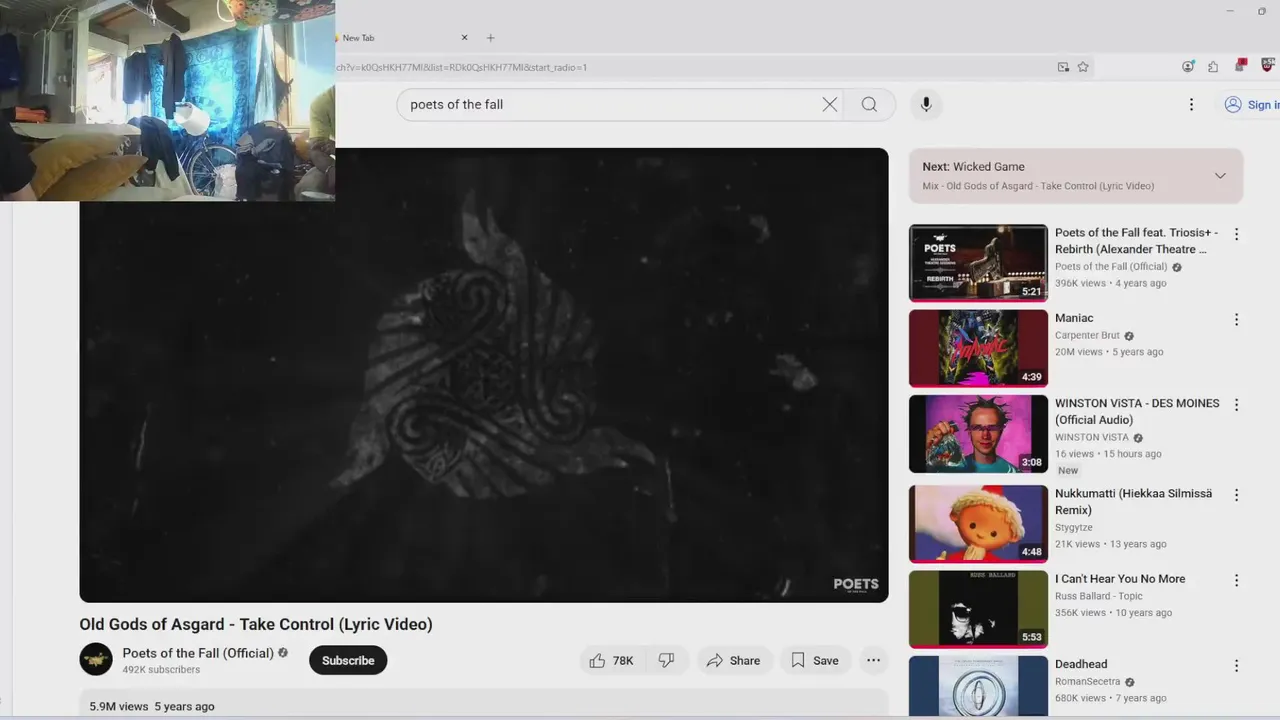Image resolution: width=1280 pixels, height=720 pixels.
Task: Open options menu for Rebirth video
Action: (x=1236, y=234)
